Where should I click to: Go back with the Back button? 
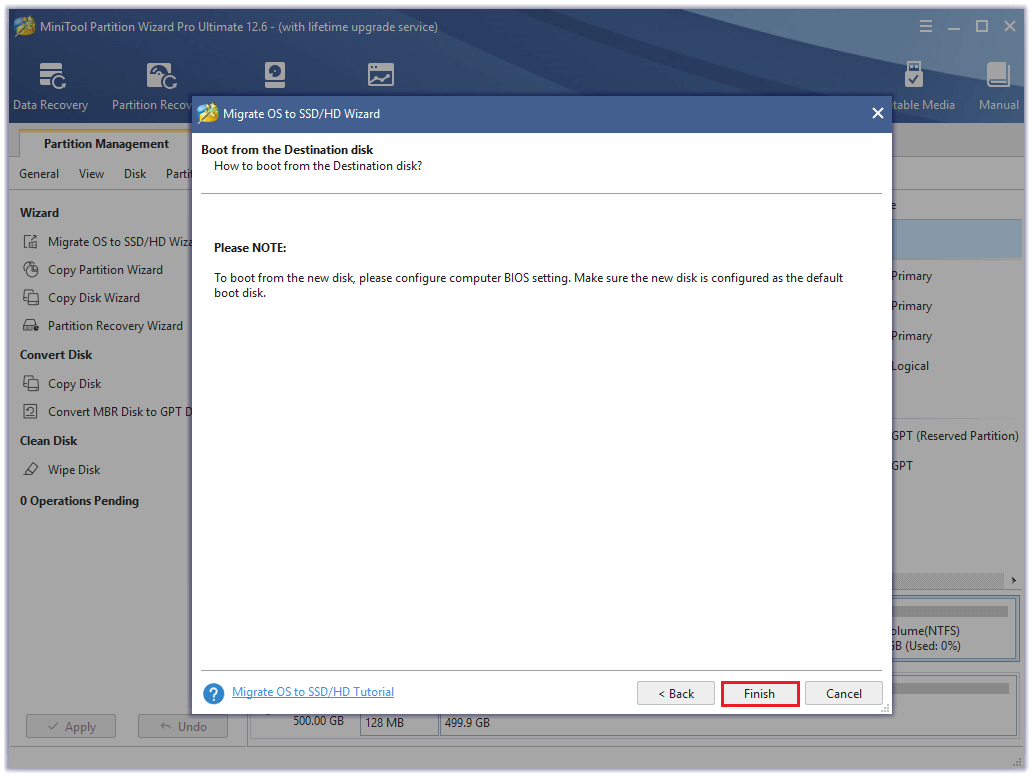(676, 694)
